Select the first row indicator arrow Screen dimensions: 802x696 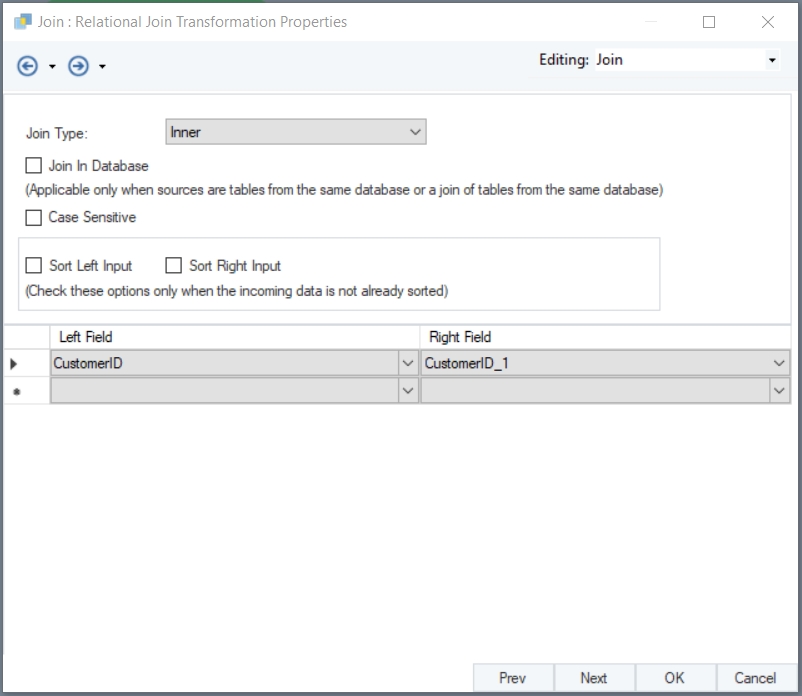[14, 364]
